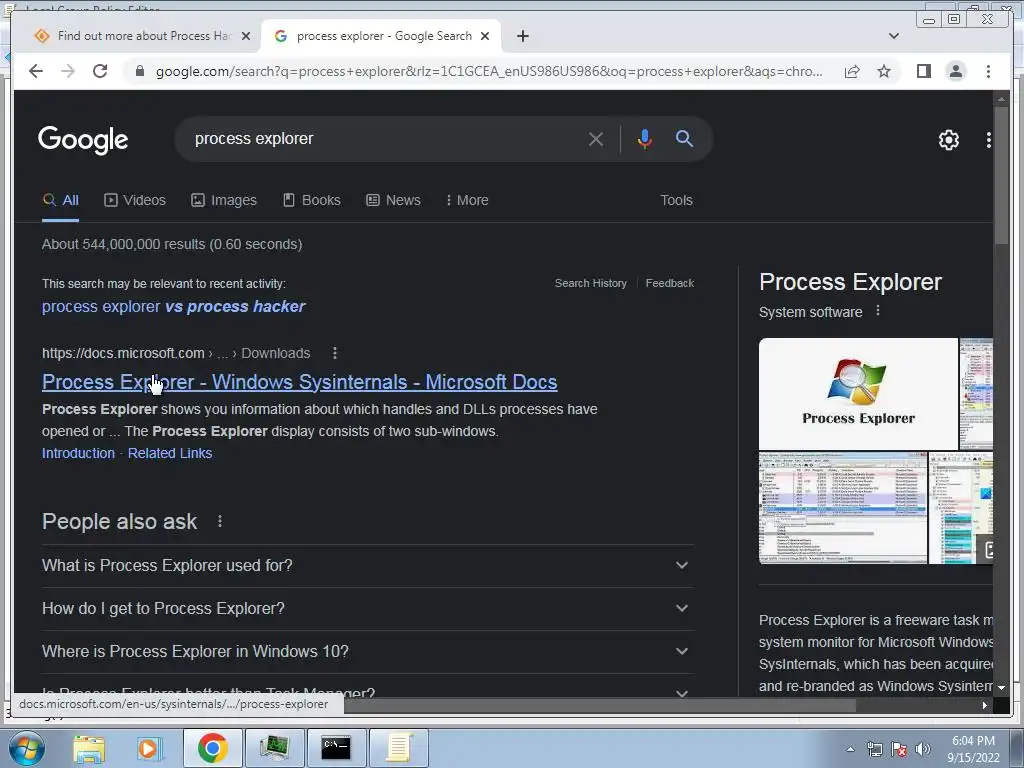Open the share page icon in the address bar
The image size is (1024, 768).
point(852,71)
